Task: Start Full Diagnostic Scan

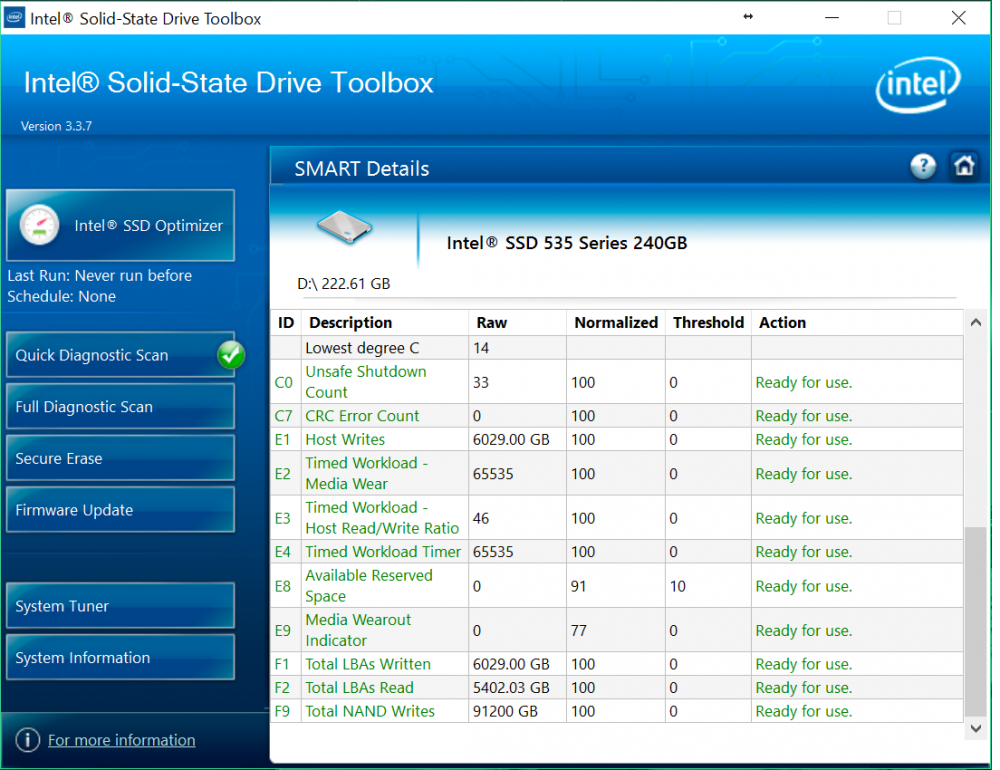Action: tap(121, 406)
